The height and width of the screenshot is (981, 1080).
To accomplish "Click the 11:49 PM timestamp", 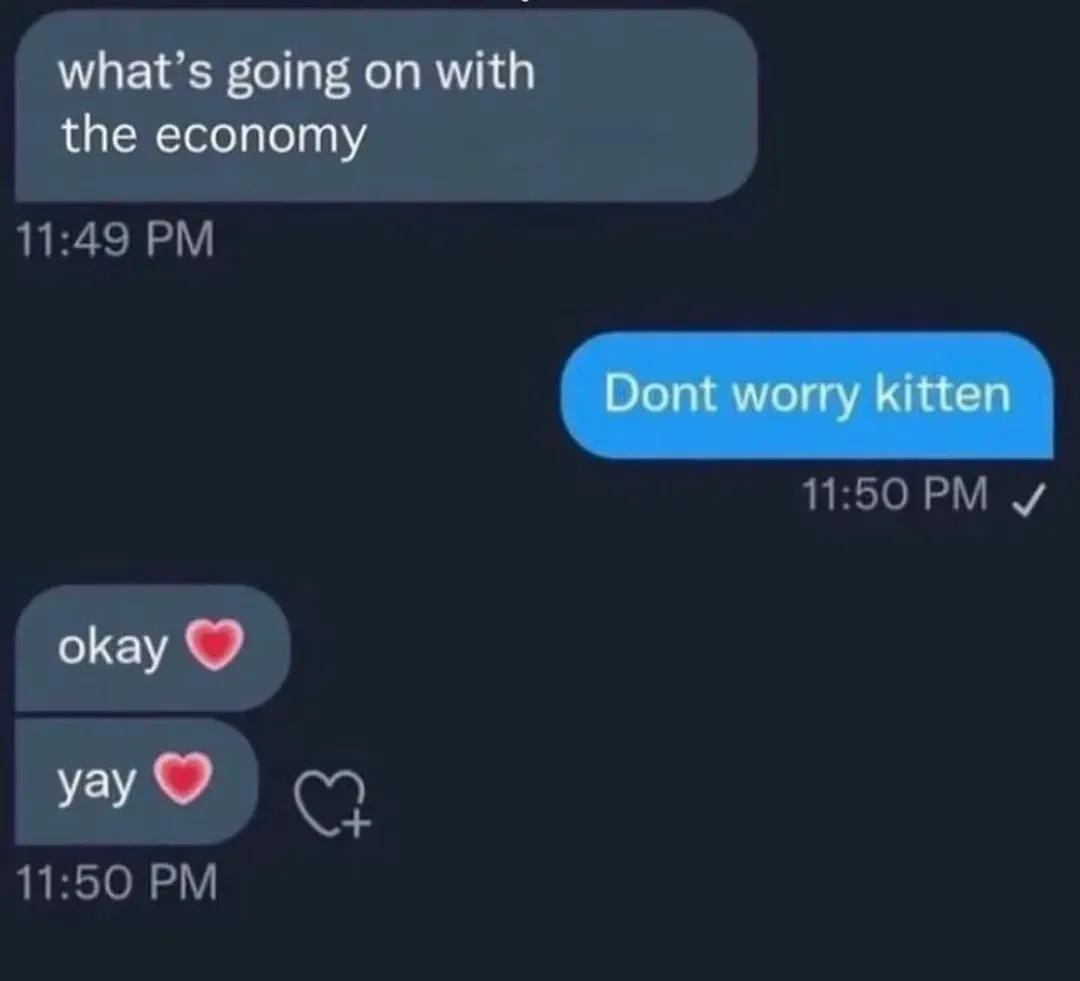I will pos(115,239).
